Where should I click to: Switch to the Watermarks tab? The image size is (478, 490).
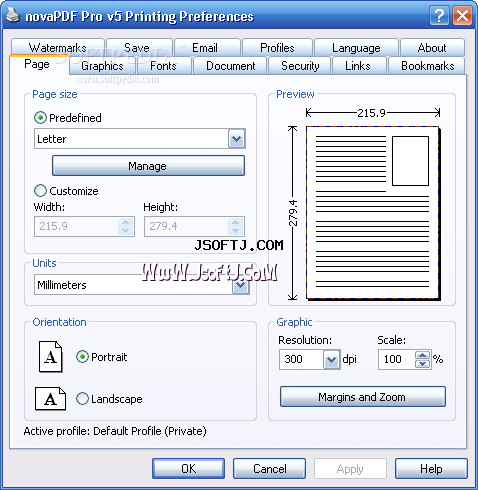click(58, 48)
